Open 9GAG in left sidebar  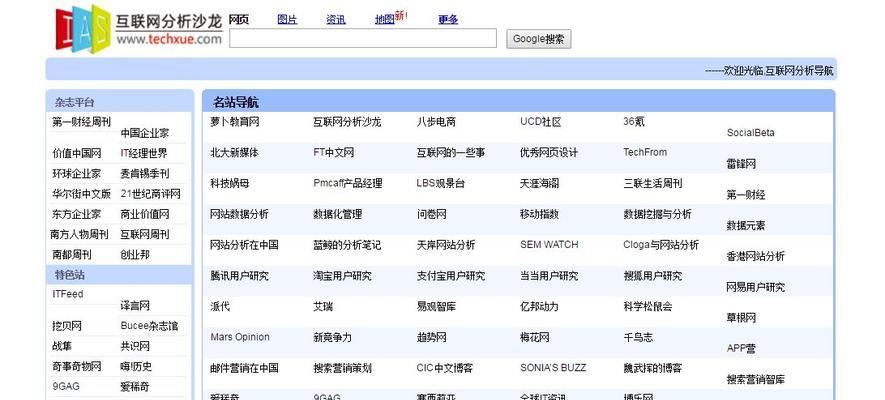65,387
